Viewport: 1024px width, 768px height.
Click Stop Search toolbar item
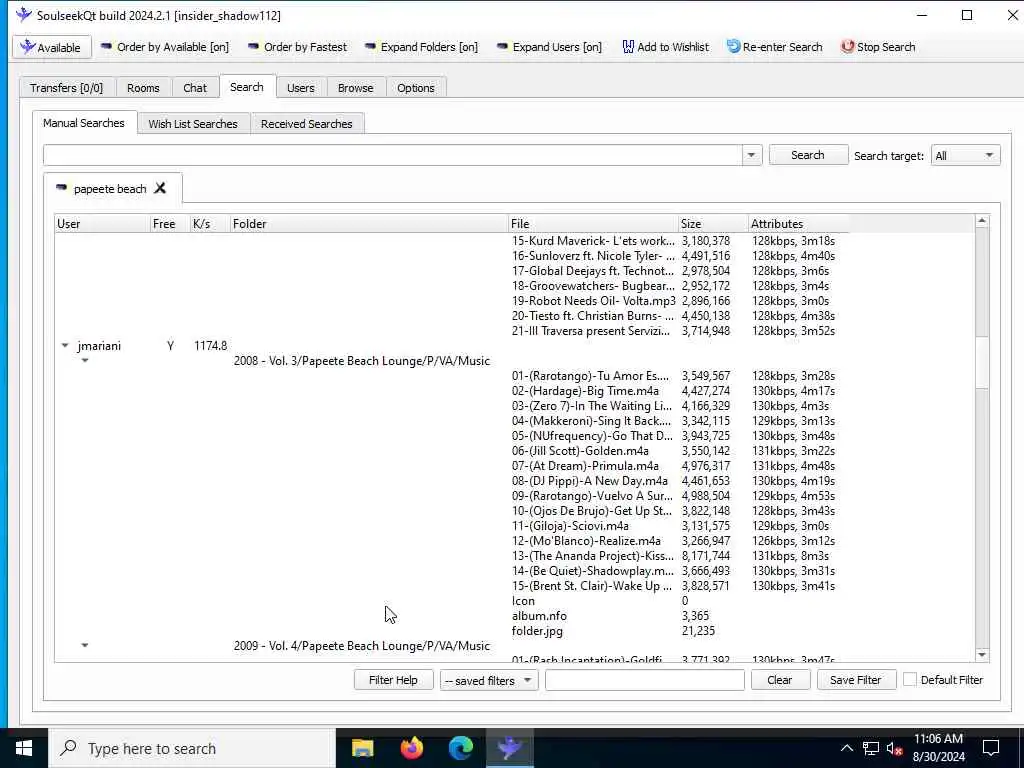point(878,47)
